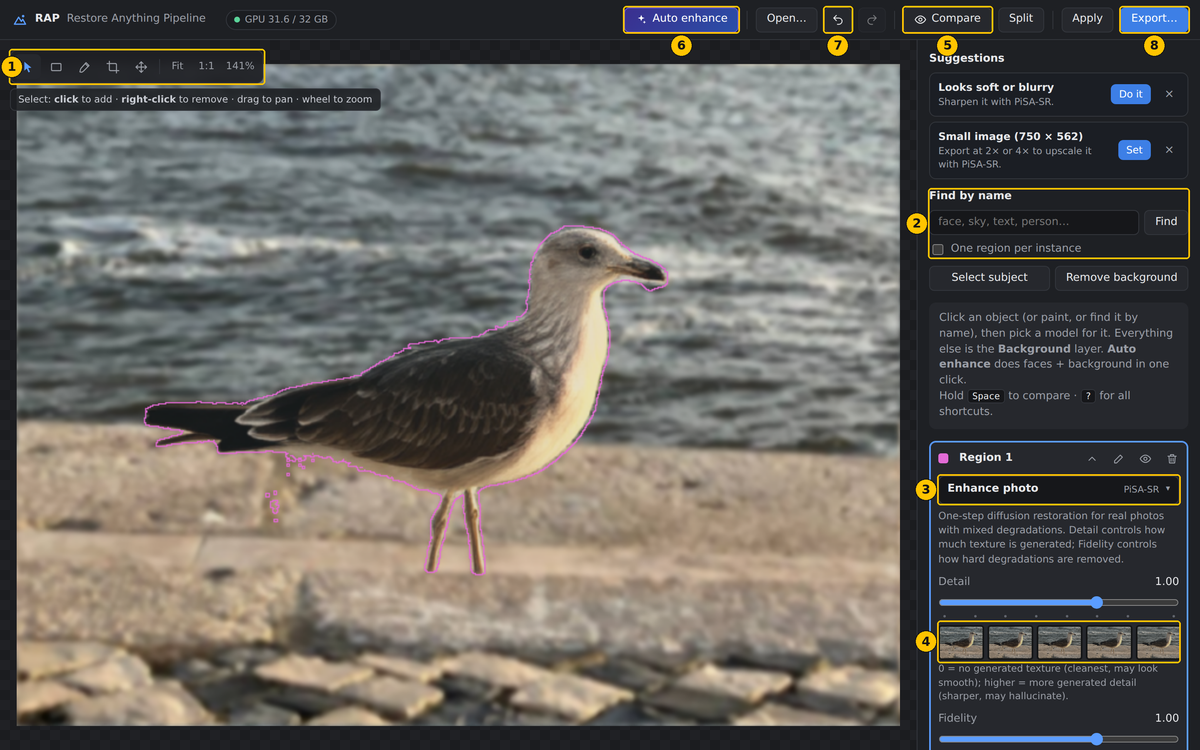Click the RAP logo icon
The height and width of the screenshot is (750, 1200).
[x=20, y=19]
